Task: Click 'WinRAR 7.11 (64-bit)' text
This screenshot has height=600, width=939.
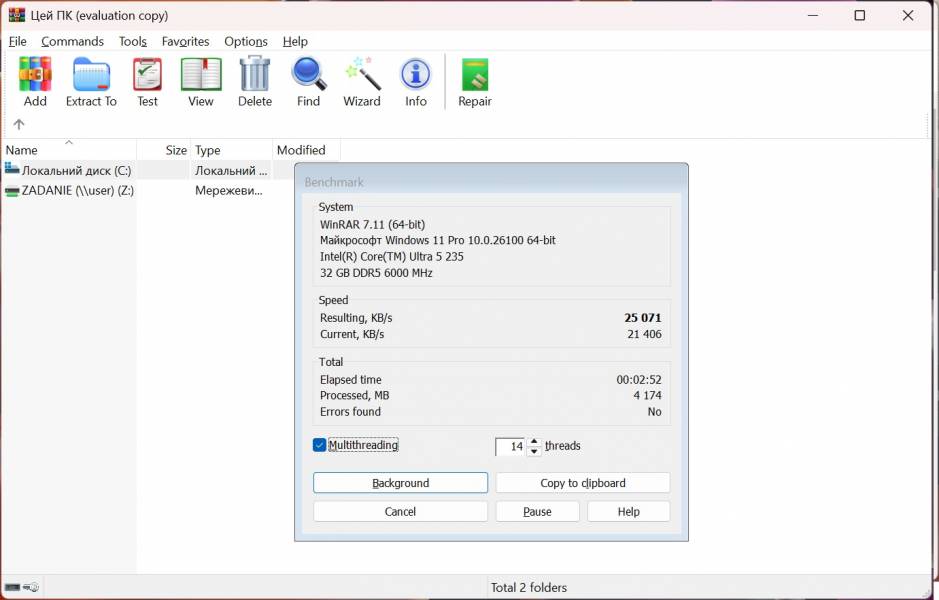Action: tap(372, 225)
